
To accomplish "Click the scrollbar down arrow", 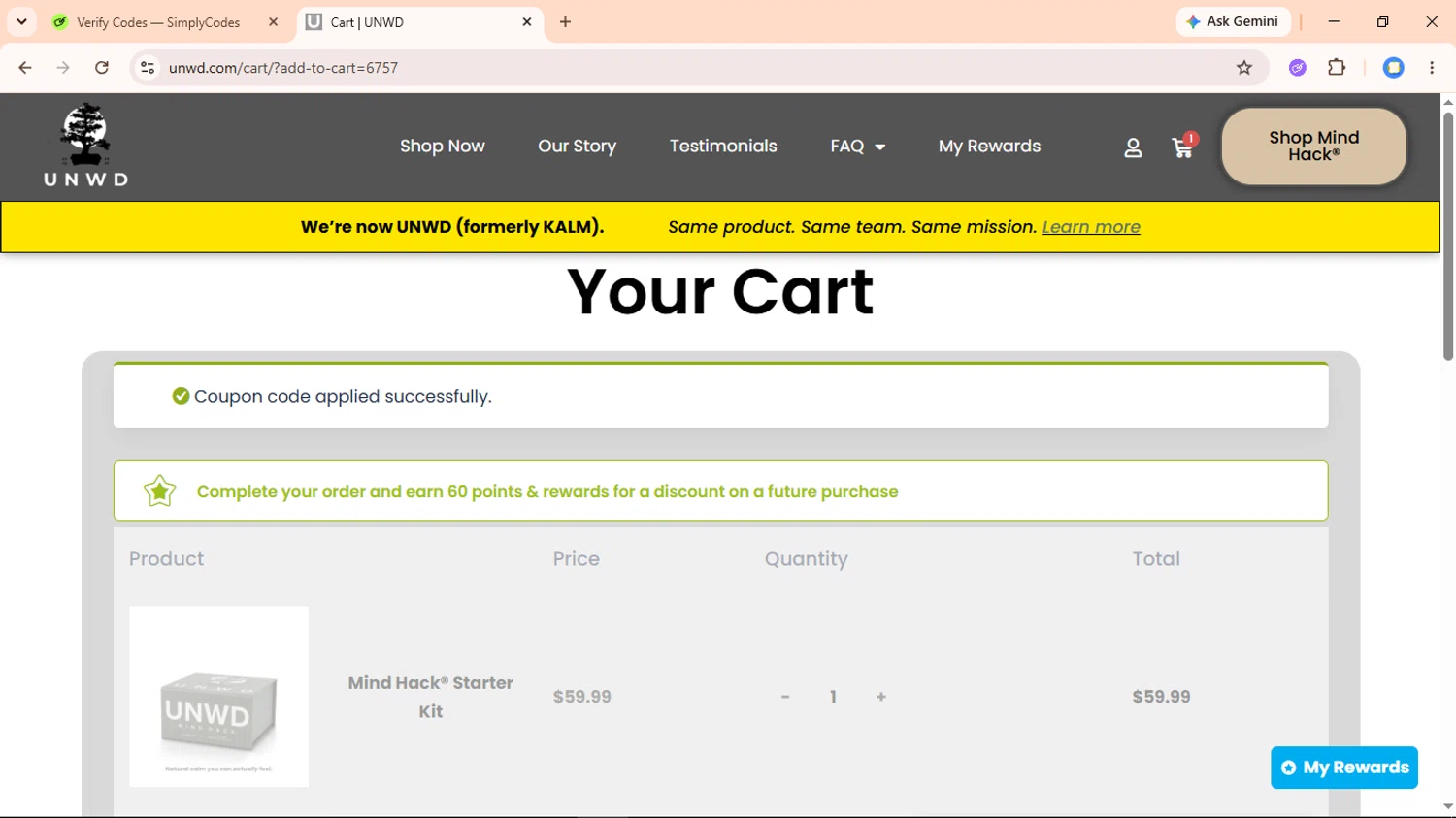I will click(1448, 806).
